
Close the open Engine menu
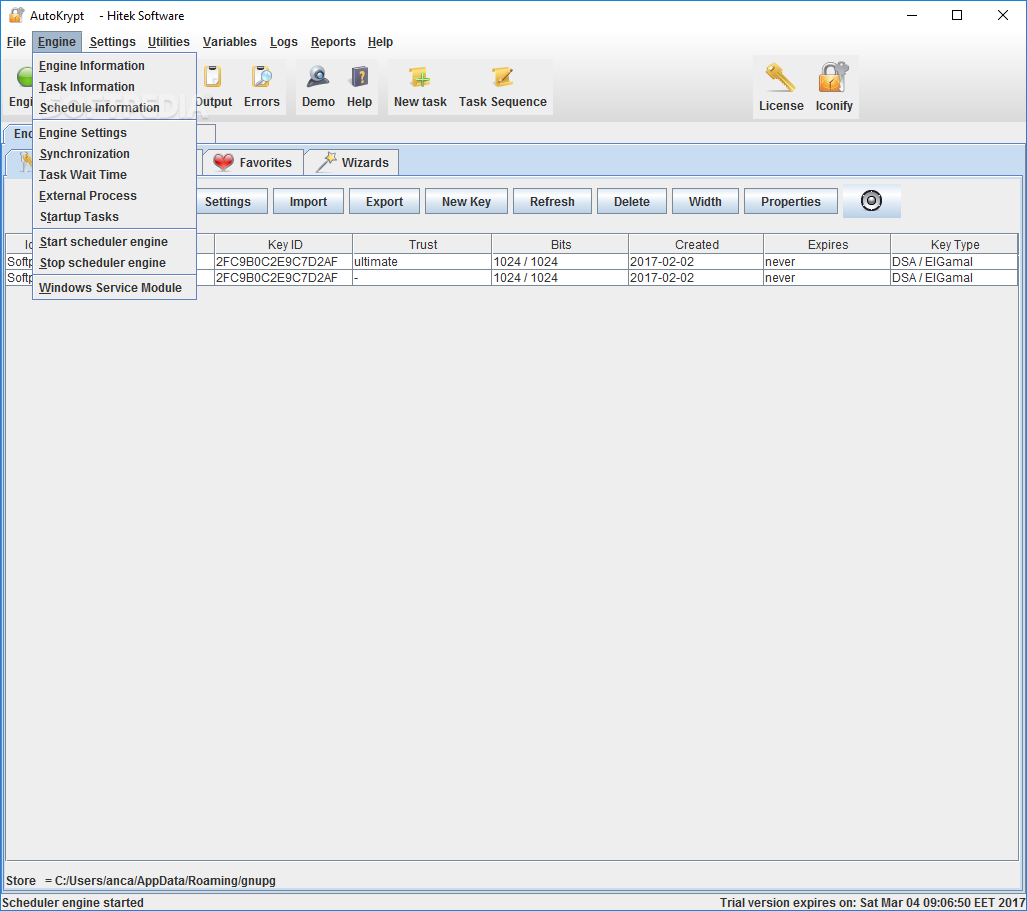pos(56,42)
